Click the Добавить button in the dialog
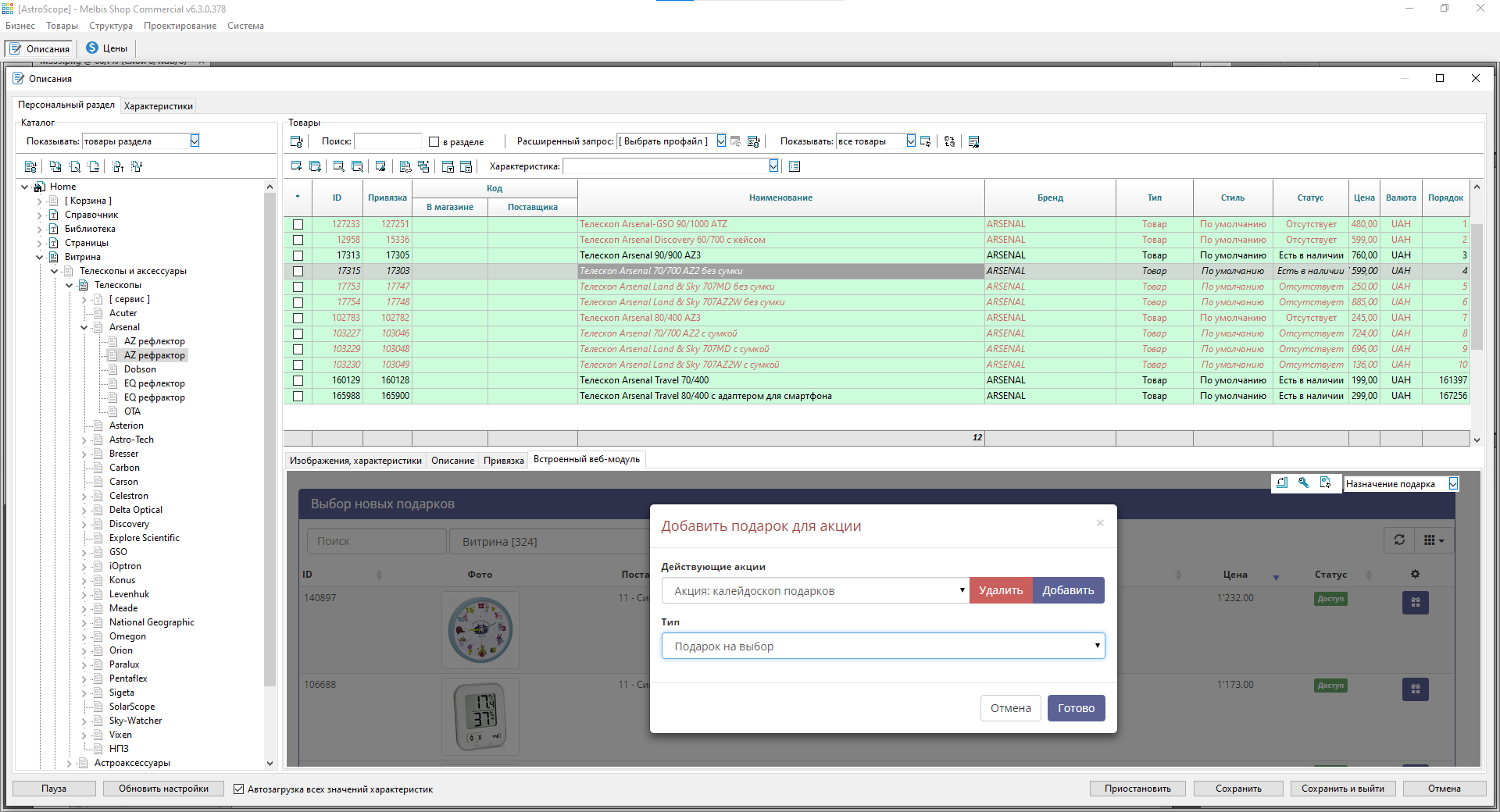The image size is (1500, 812). point(1068,590)
